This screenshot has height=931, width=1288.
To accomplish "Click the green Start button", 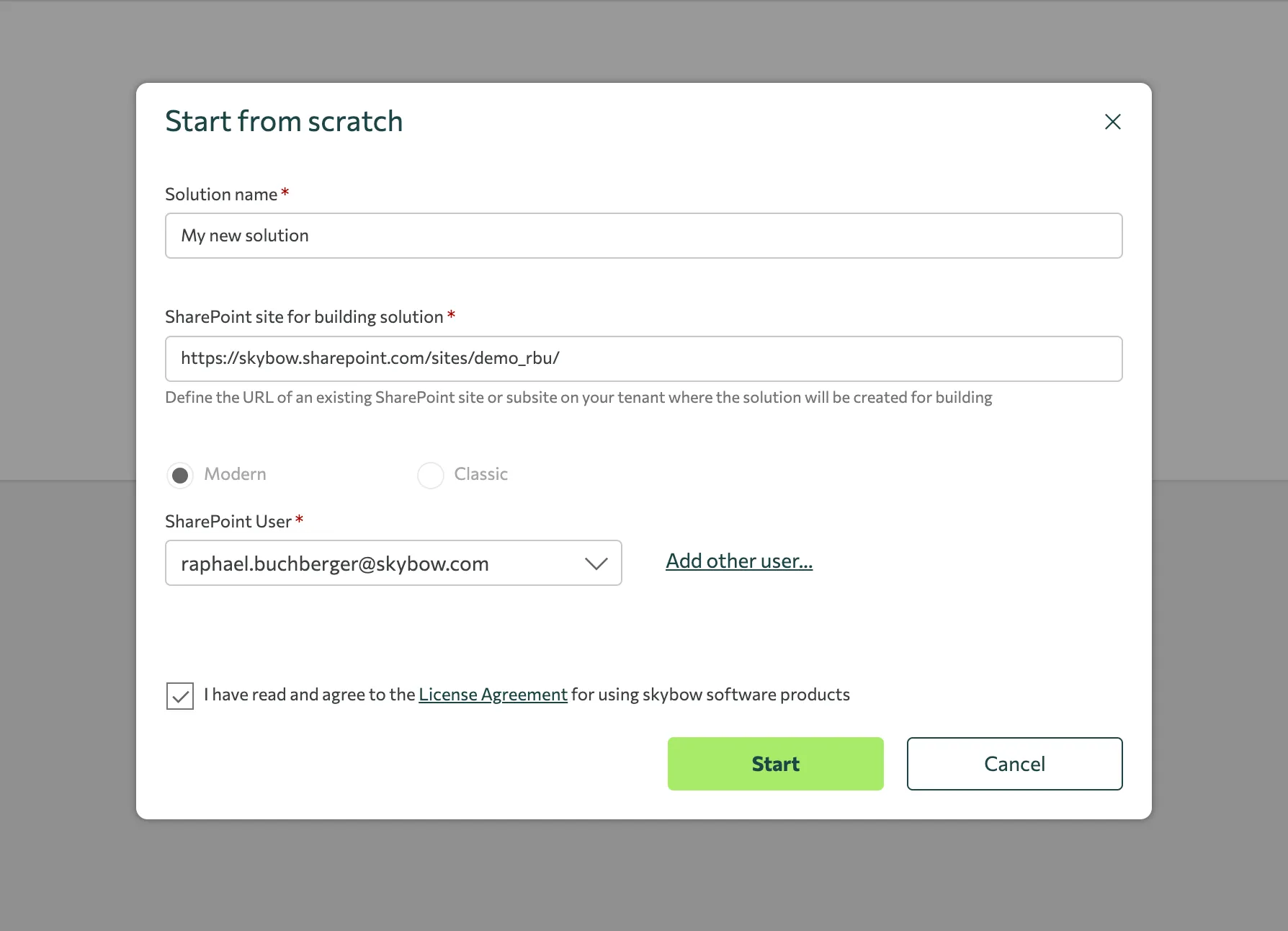I will coord(776,764).
